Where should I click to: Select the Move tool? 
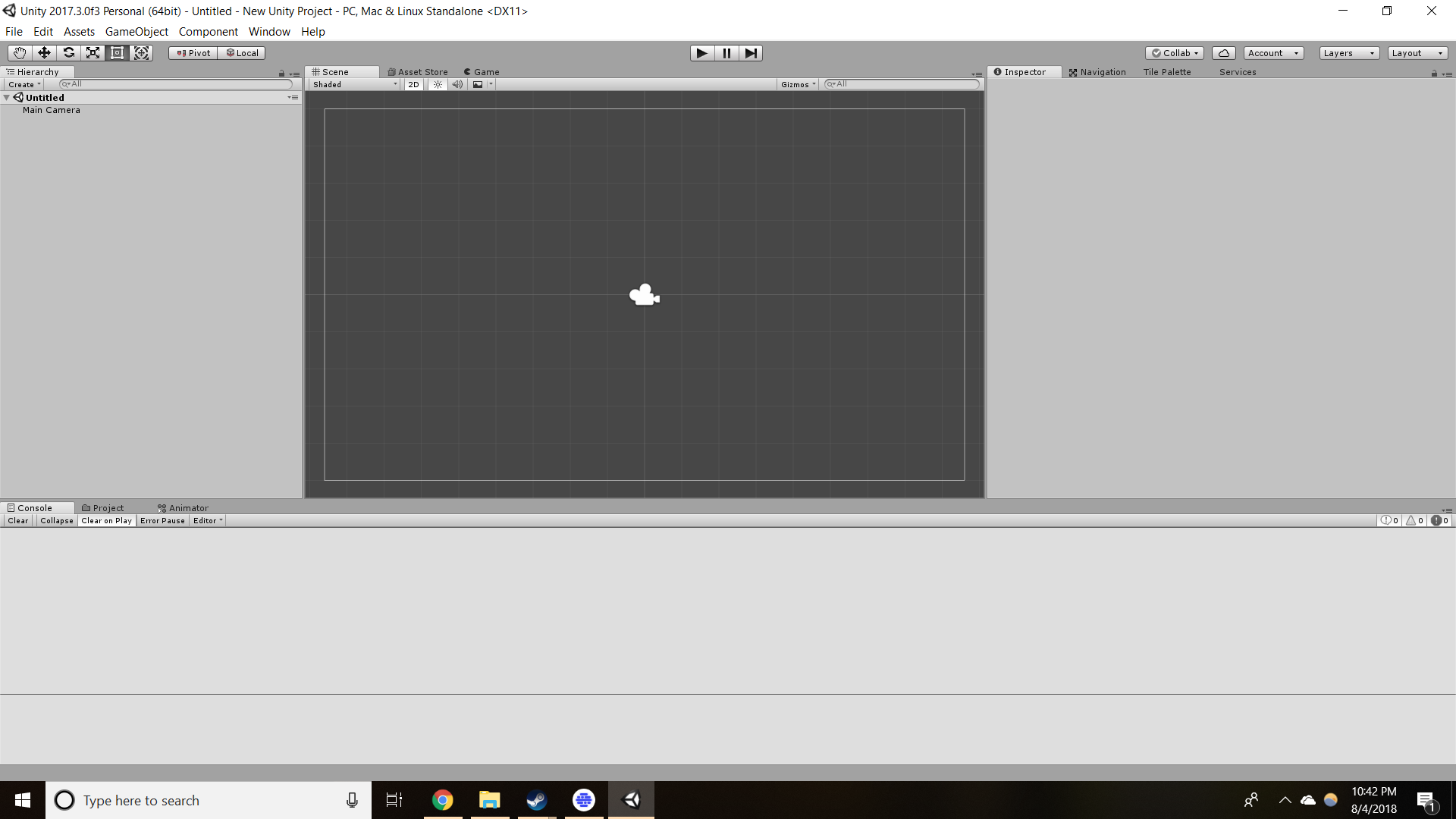(x=44, y=53)
